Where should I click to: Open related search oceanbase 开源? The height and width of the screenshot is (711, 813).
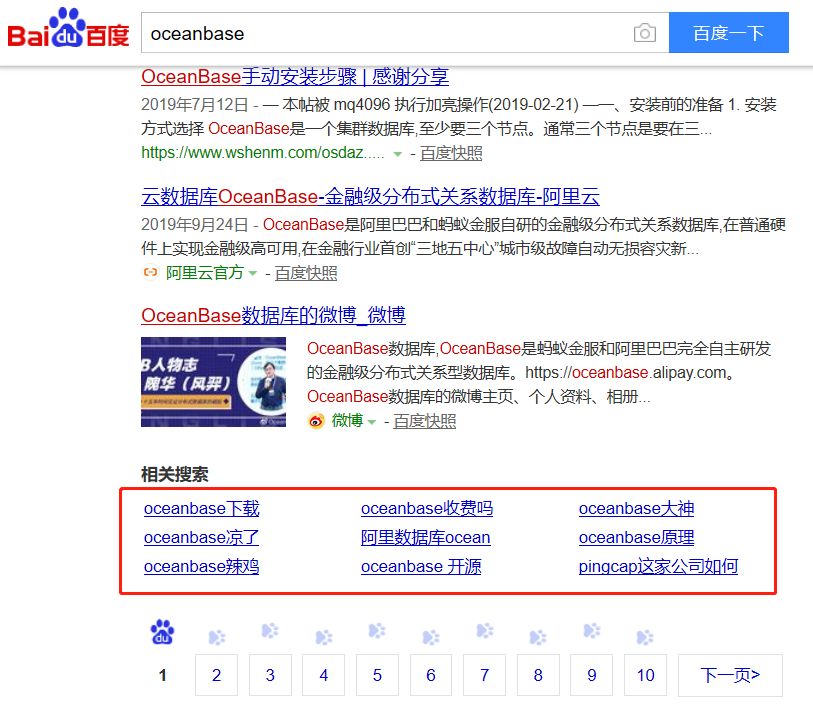pos(421,566)
